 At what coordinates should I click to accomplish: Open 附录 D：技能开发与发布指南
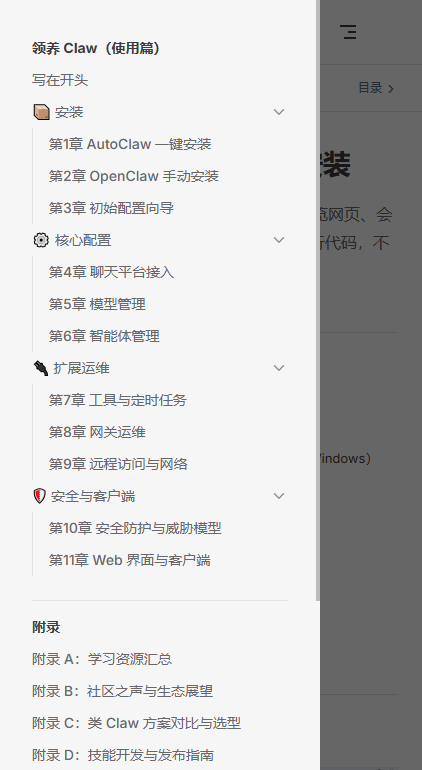(x=123, y=755)
